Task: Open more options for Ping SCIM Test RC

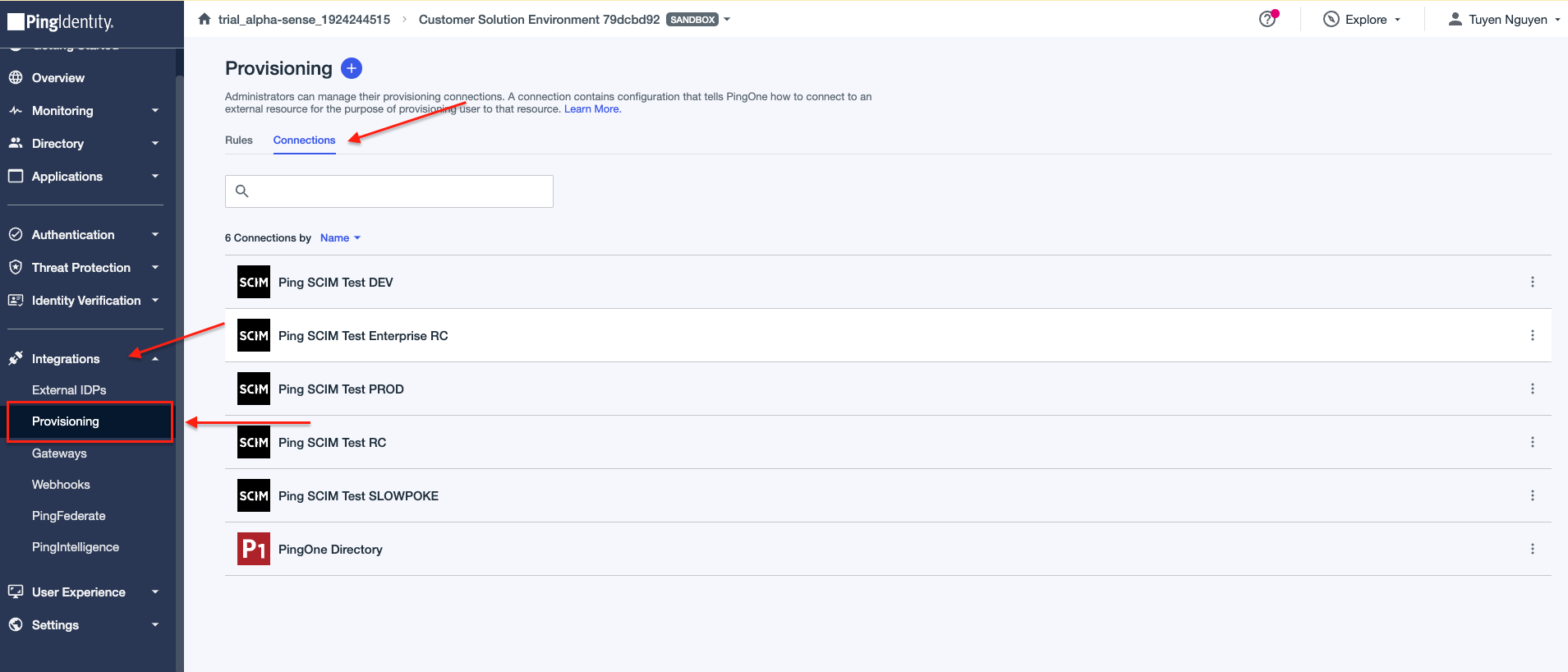Action: 1533,442
